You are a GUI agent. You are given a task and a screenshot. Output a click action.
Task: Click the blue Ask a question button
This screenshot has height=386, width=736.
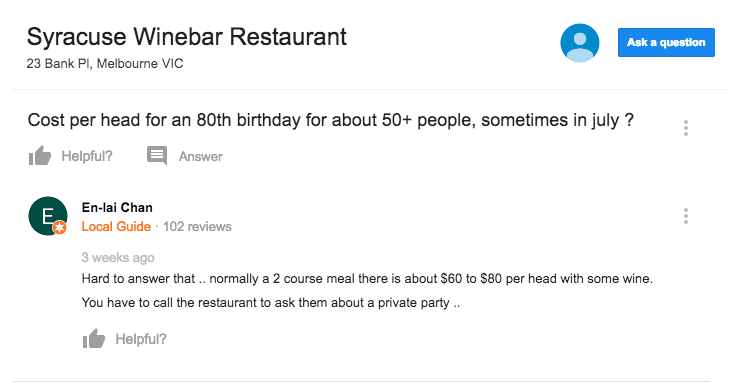(666, 43)
